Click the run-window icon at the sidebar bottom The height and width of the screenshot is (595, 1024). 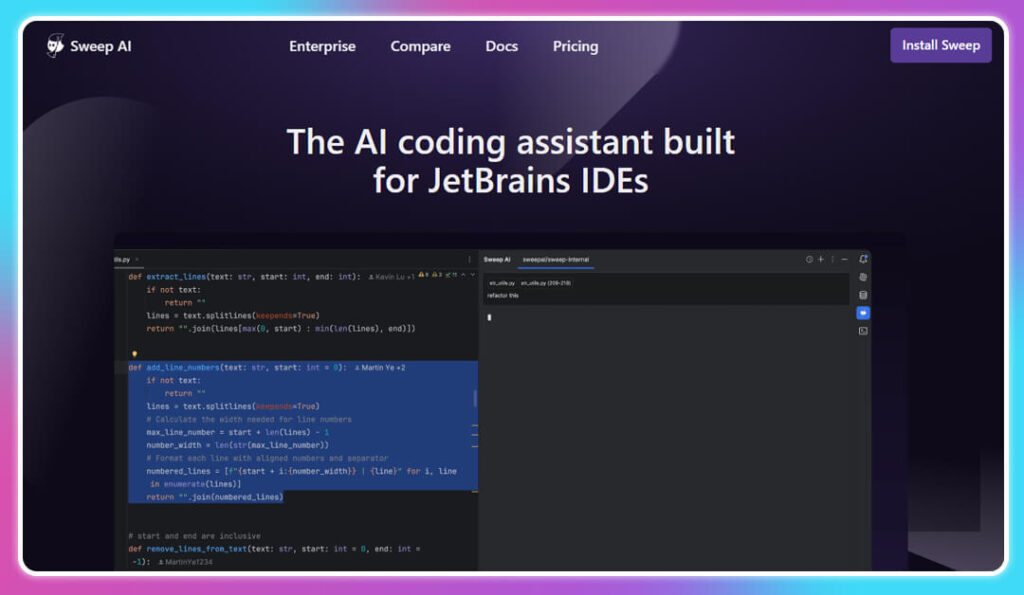864,331
